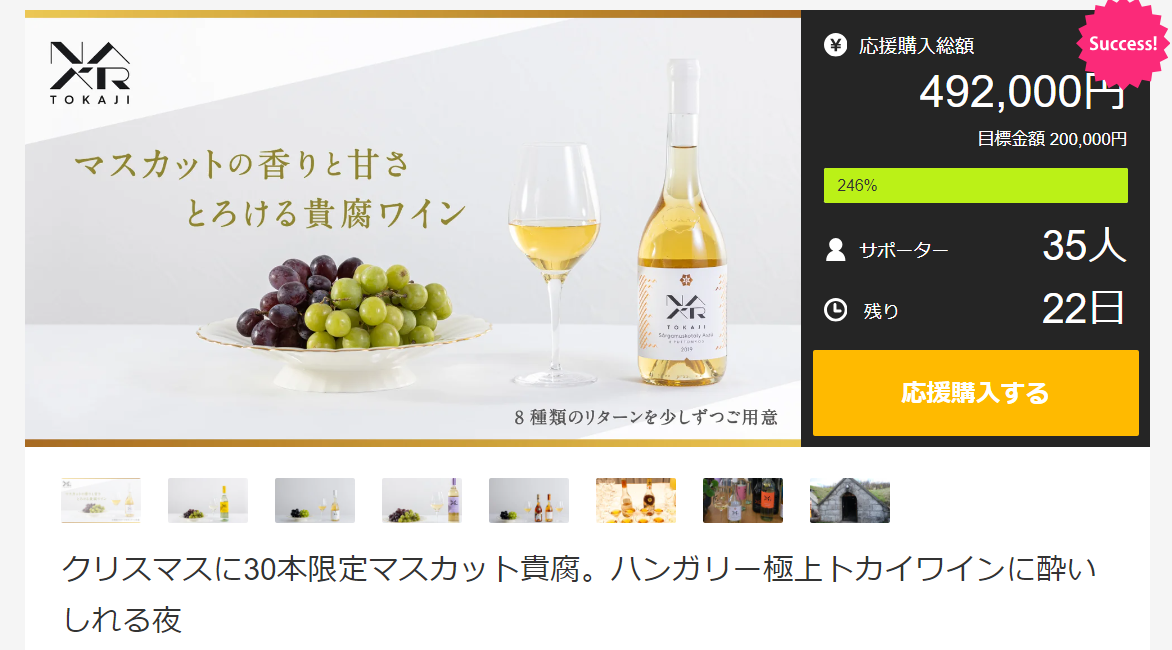Click the clock icon next to 残り

coord(835,310)
